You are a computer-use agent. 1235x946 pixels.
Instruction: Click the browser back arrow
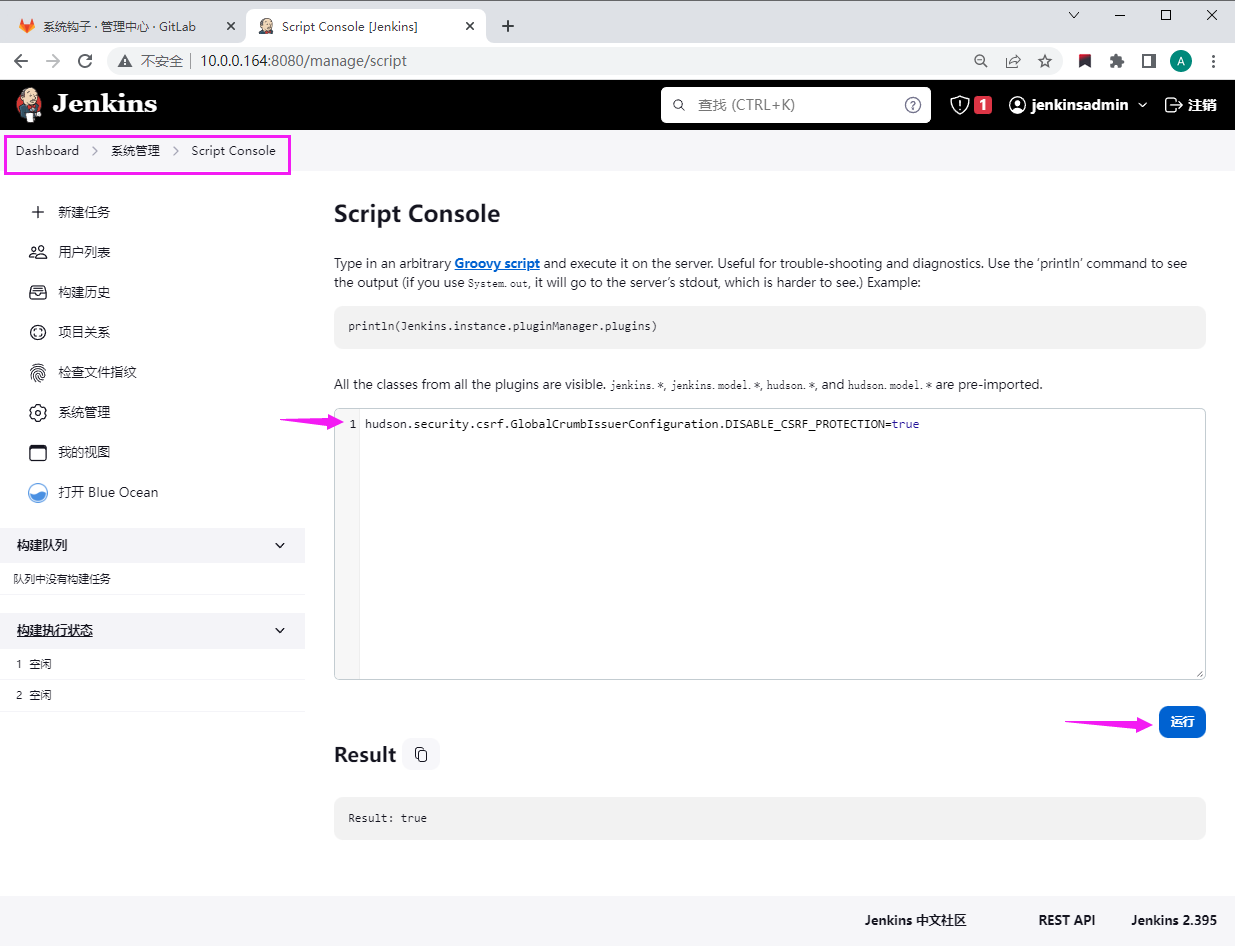coord(21,61)
